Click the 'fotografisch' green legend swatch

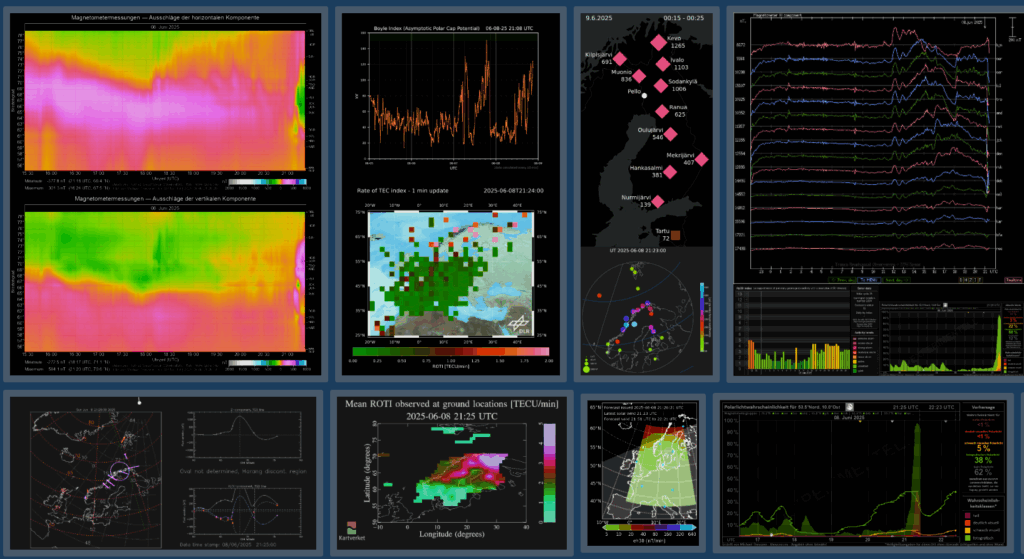(967, 538)
